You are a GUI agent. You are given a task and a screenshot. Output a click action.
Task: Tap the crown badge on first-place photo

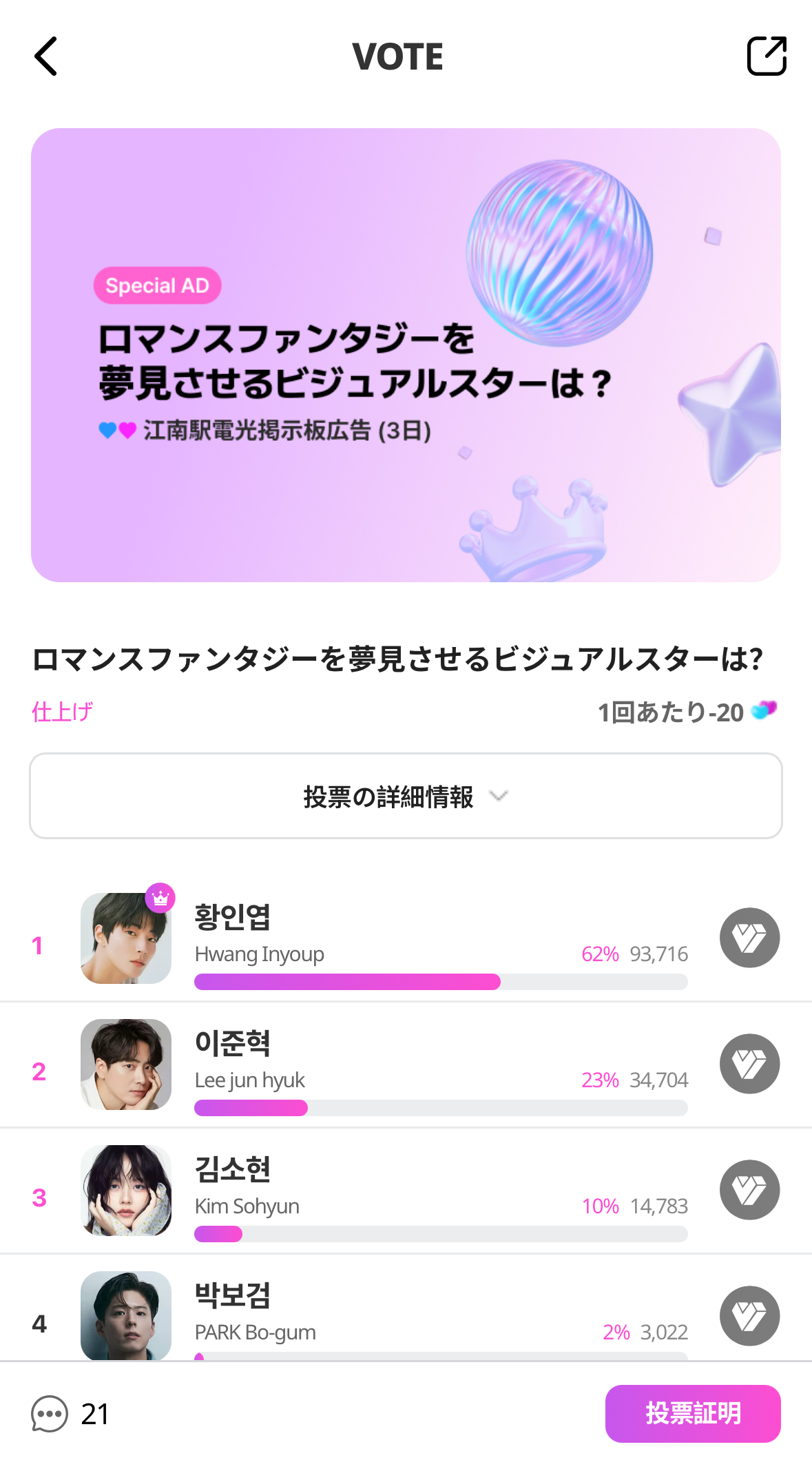coord(160,898)
